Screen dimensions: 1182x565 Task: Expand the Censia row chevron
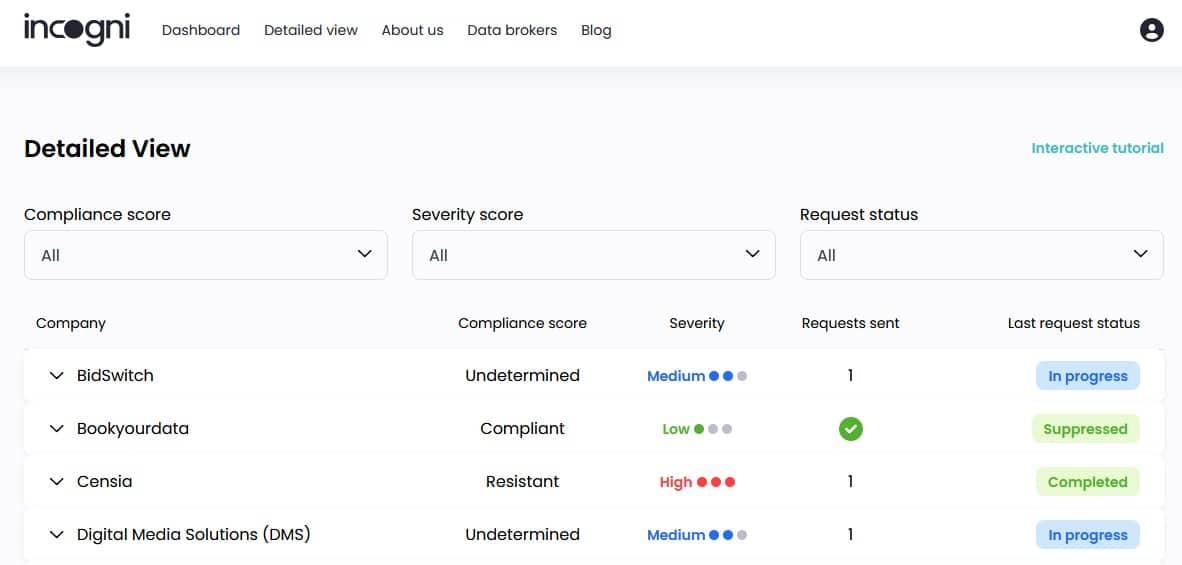(57, 481)
